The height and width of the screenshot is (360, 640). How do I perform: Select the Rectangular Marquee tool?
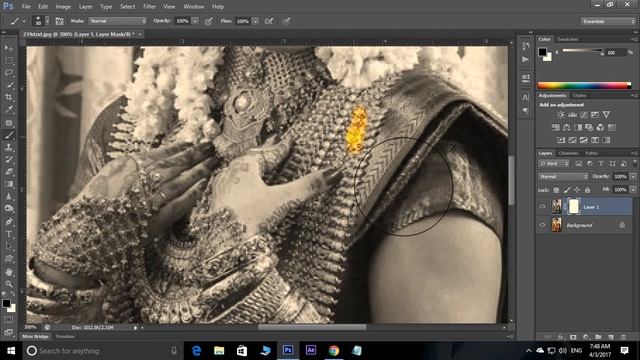[x=9, y=60]
